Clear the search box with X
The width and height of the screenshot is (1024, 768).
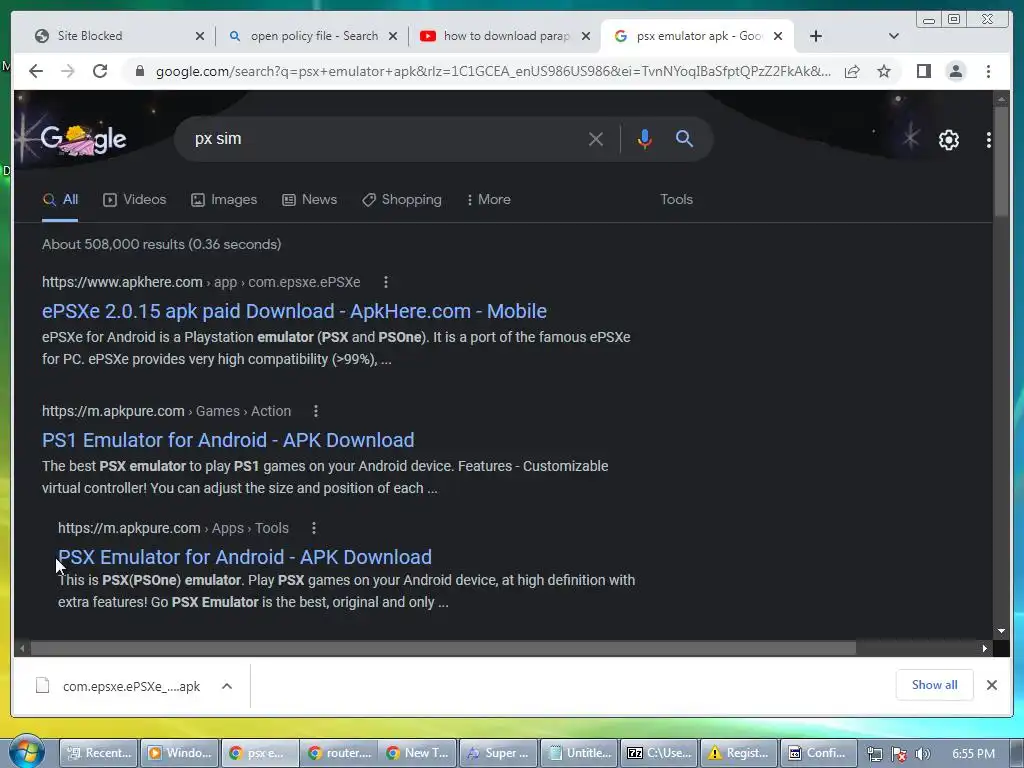[x=596, y=139]
